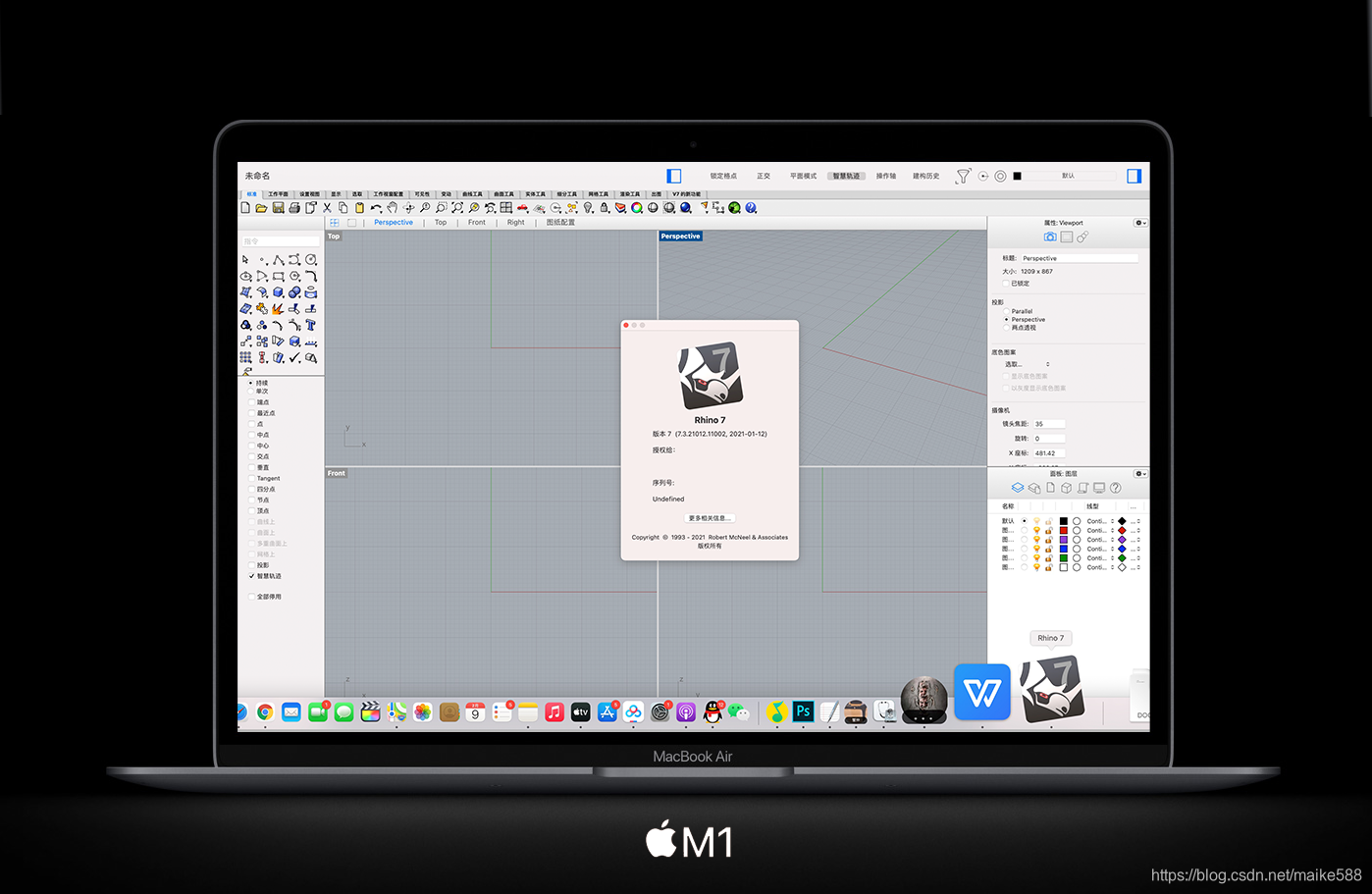Switch to the 实体工具 toolbar tab
Image resolution: width=1372 pixels, height=894 pixels.
coord(535,194)
